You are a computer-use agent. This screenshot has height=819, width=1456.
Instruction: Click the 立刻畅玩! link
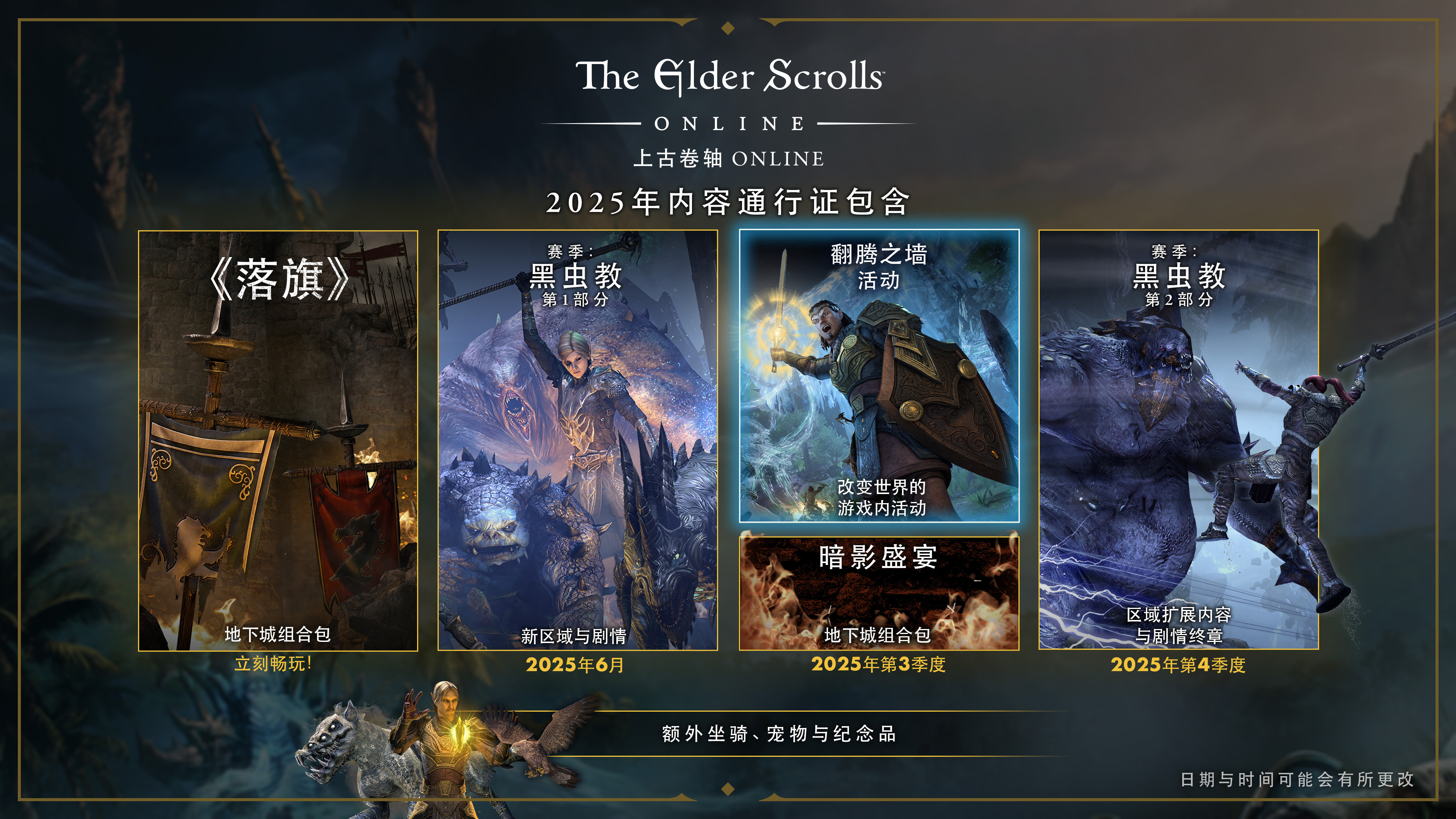[273, 664]
